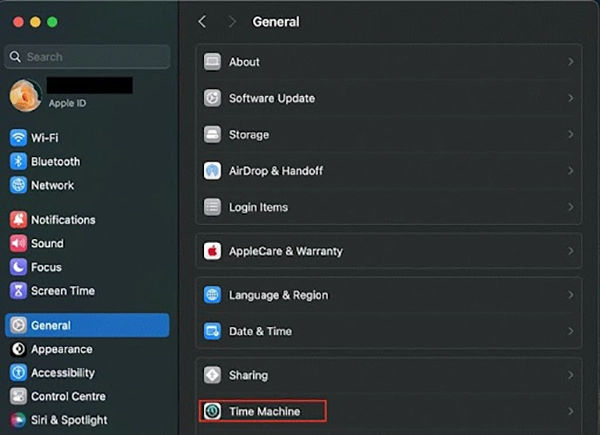Click the AppleCare & Warranty apple icon
Viewport: 600px width, 435px height.
(212, 251)
